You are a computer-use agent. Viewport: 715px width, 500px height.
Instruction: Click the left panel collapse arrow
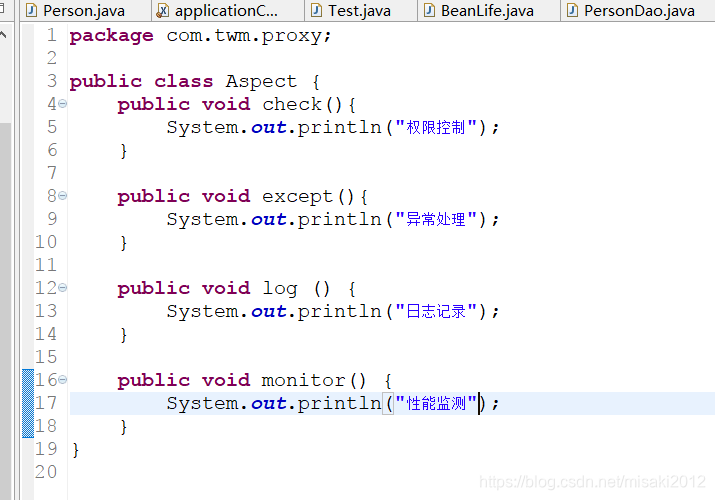[x=4, y=34]
